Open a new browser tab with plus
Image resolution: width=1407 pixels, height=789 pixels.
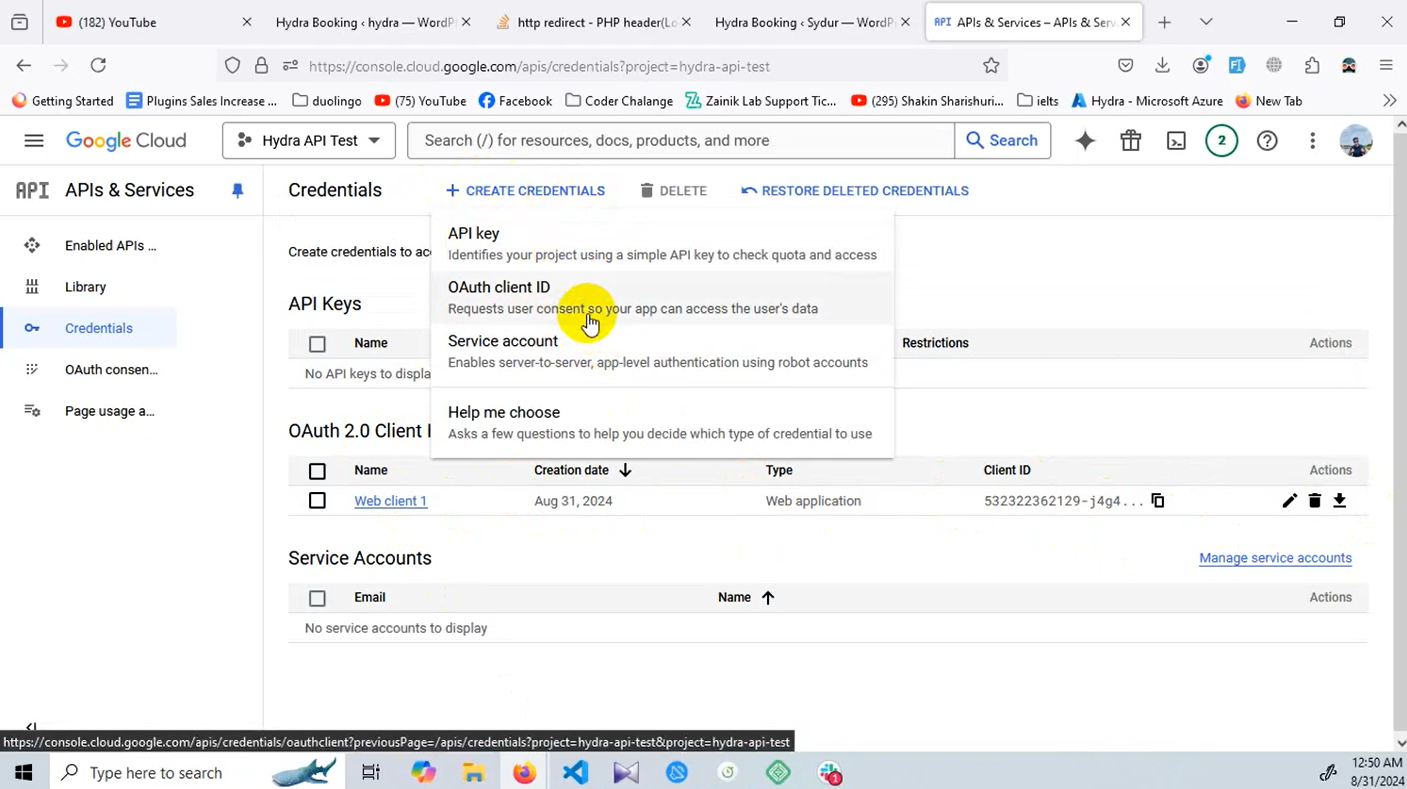[1164, 22]
